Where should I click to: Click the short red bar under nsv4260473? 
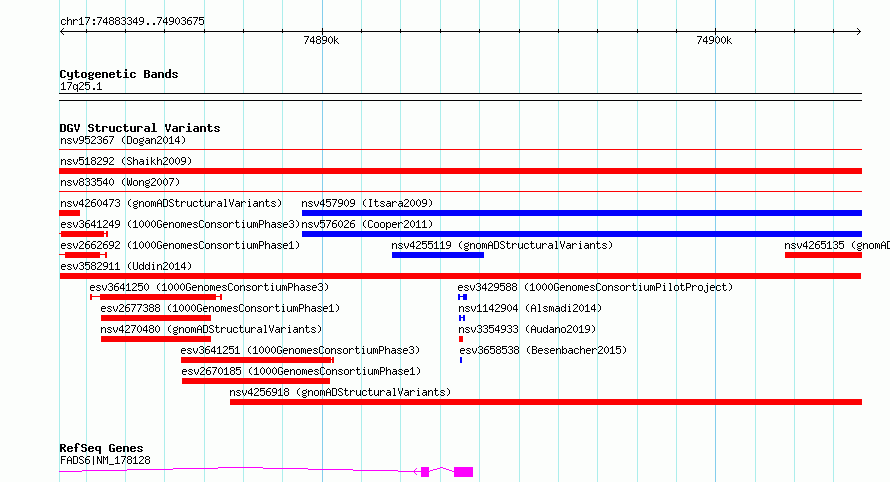pos(70,213)
